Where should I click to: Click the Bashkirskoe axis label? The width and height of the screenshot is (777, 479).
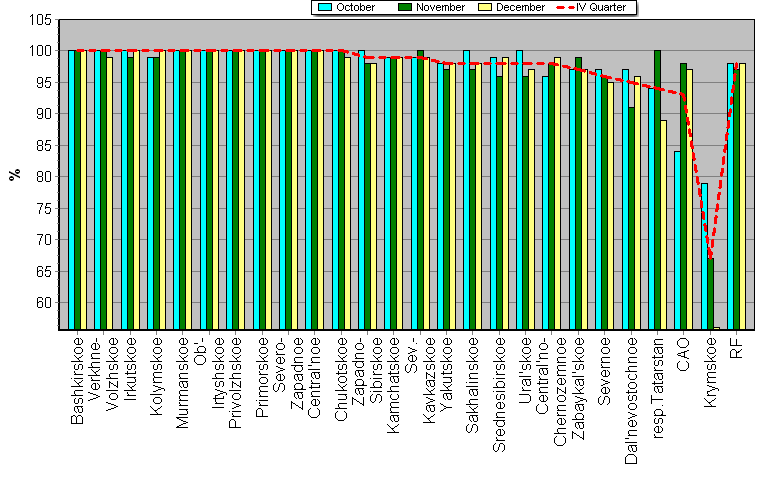point(77,380)
